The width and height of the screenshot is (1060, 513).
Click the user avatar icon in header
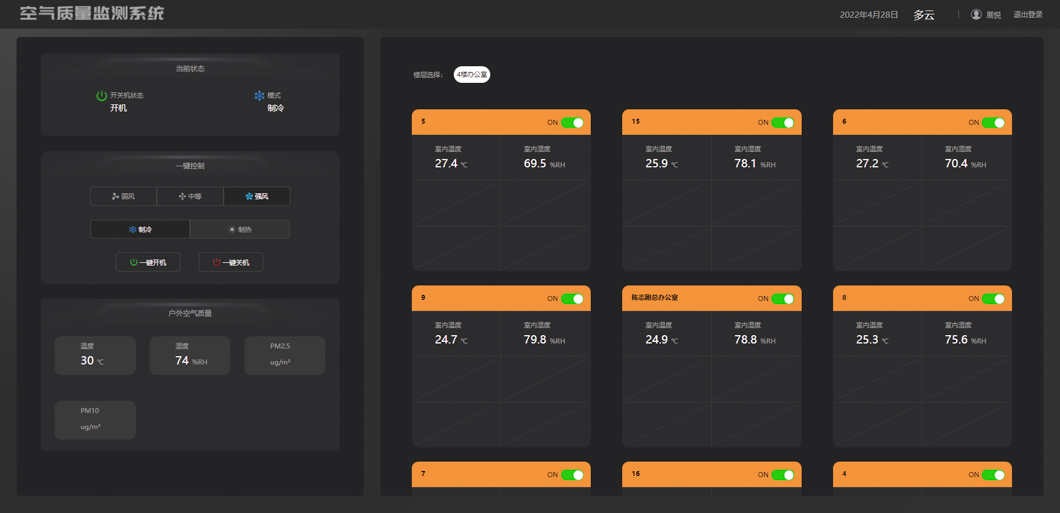tap(976, 15)
